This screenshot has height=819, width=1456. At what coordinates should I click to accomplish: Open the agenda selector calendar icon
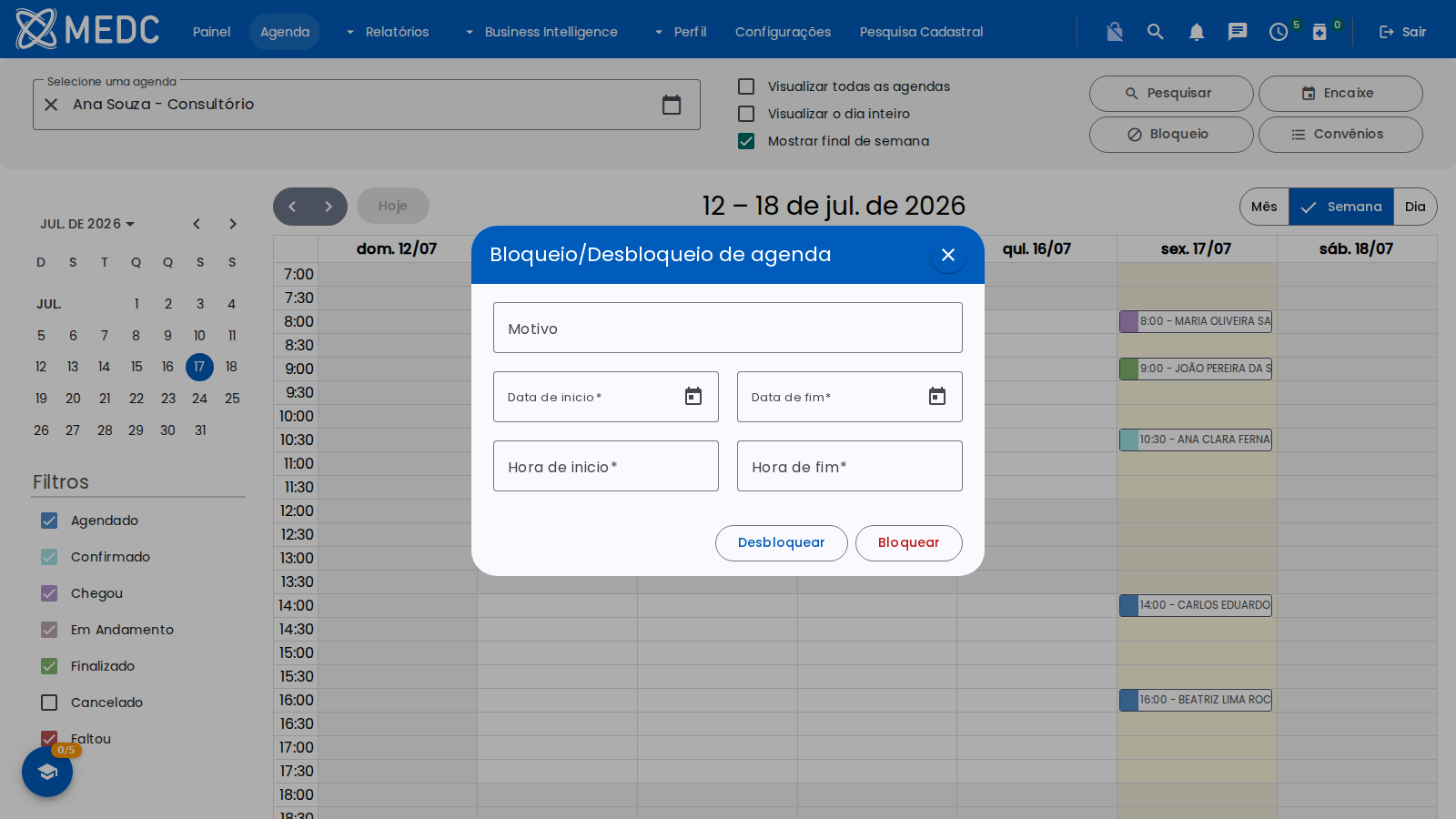672,105
